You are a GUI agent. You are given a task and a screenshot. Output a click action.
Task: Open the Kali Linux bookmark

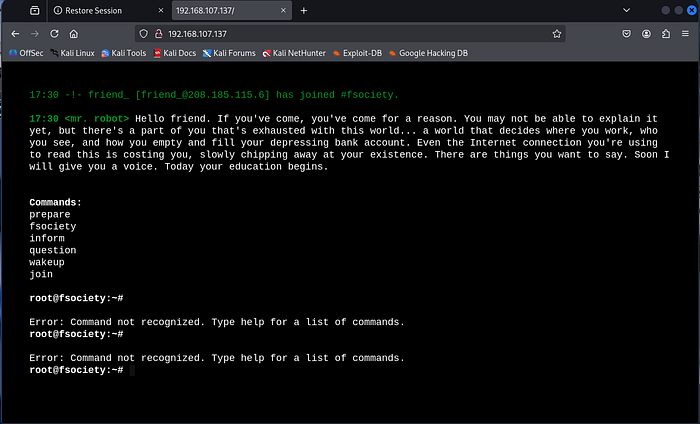[x=72, y=53]
